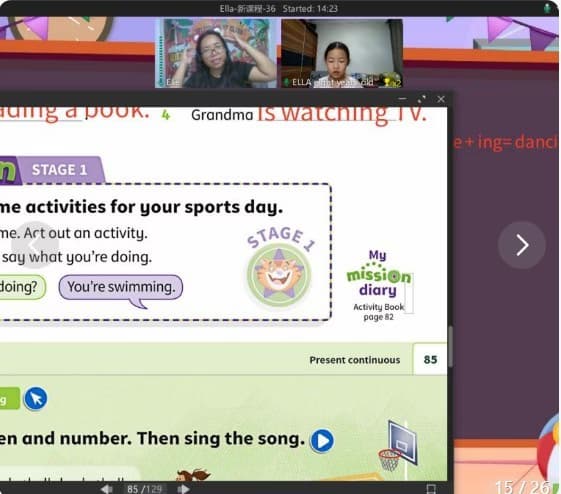Go to previous slide with left chevron
Viewport: 561px width, 494px height.
point(35,245)
